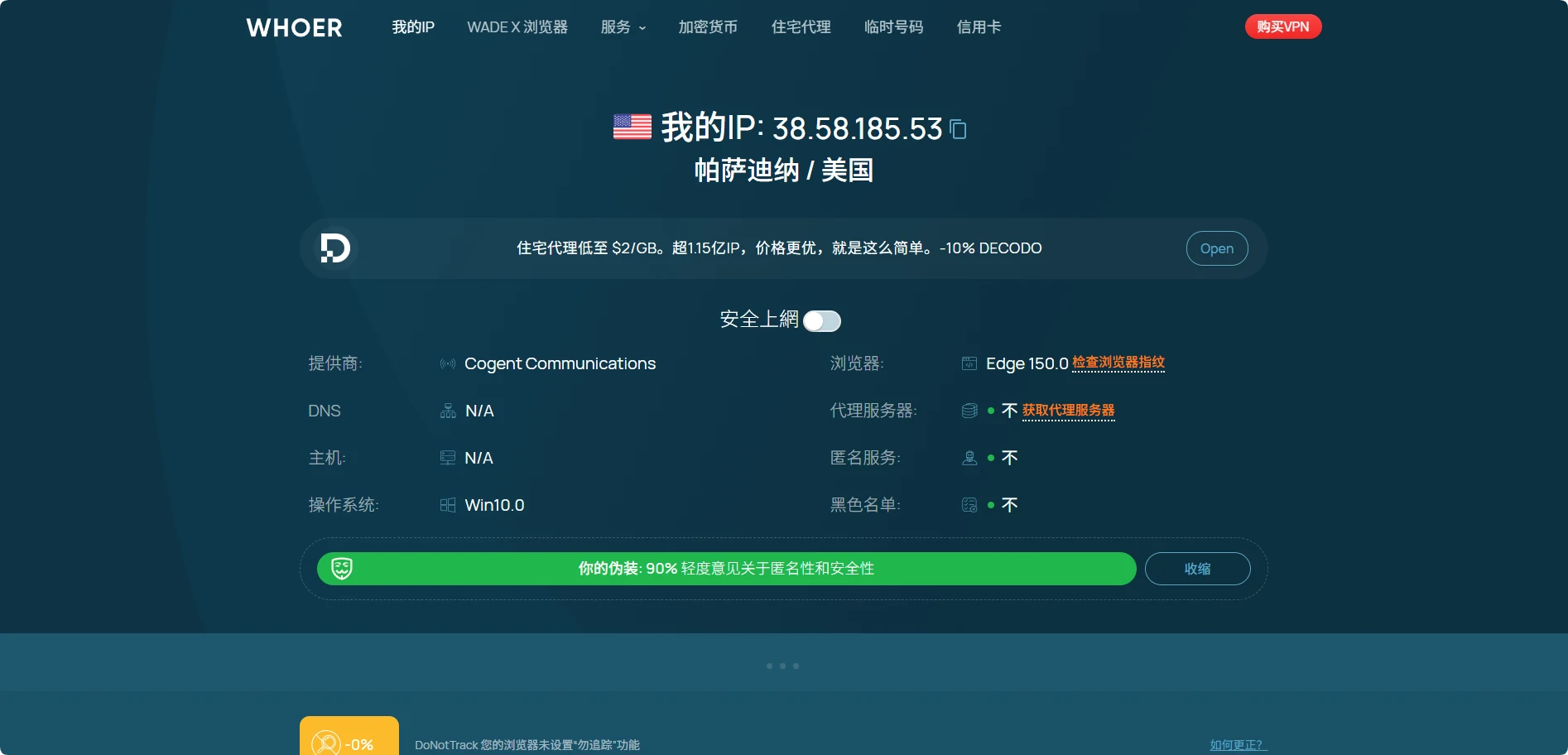This screenshot has width=1568, height=755.
Task: Click the provider signal icon next to Cogent Communications
Action: (448, 363)
